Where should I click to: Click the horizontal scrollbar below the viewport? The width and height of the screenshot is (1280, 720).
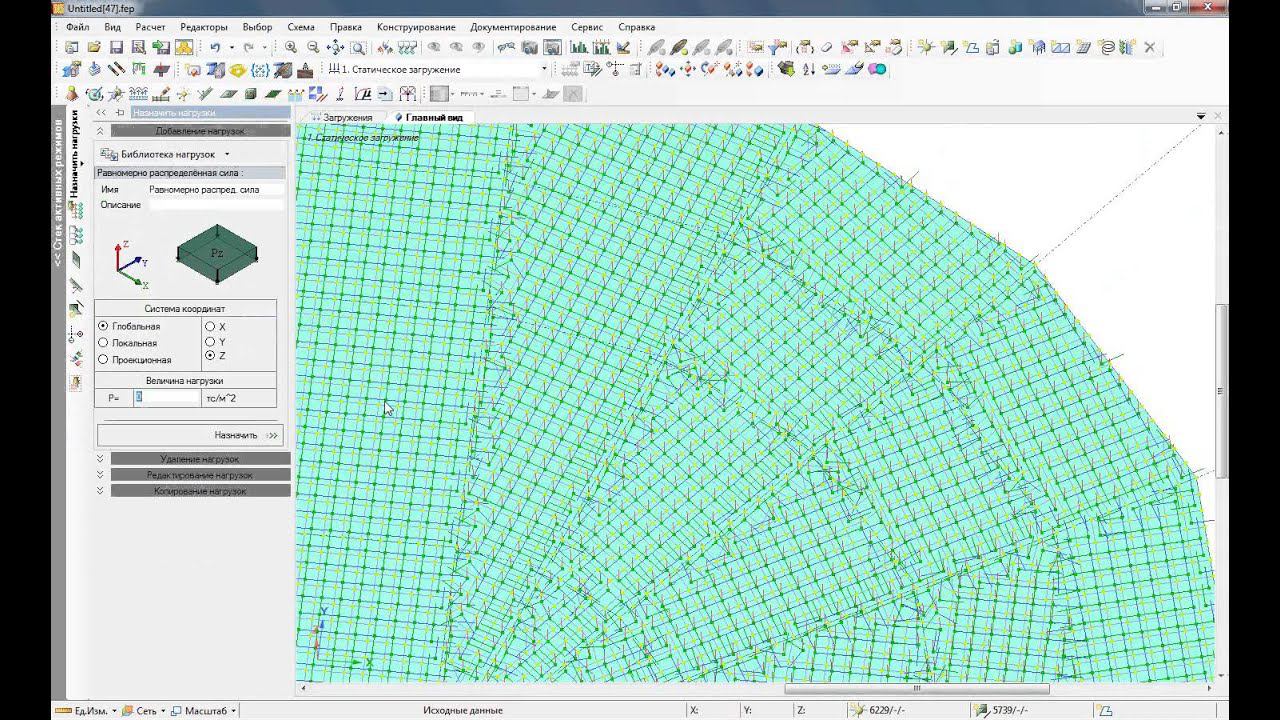tap(916, 688)
